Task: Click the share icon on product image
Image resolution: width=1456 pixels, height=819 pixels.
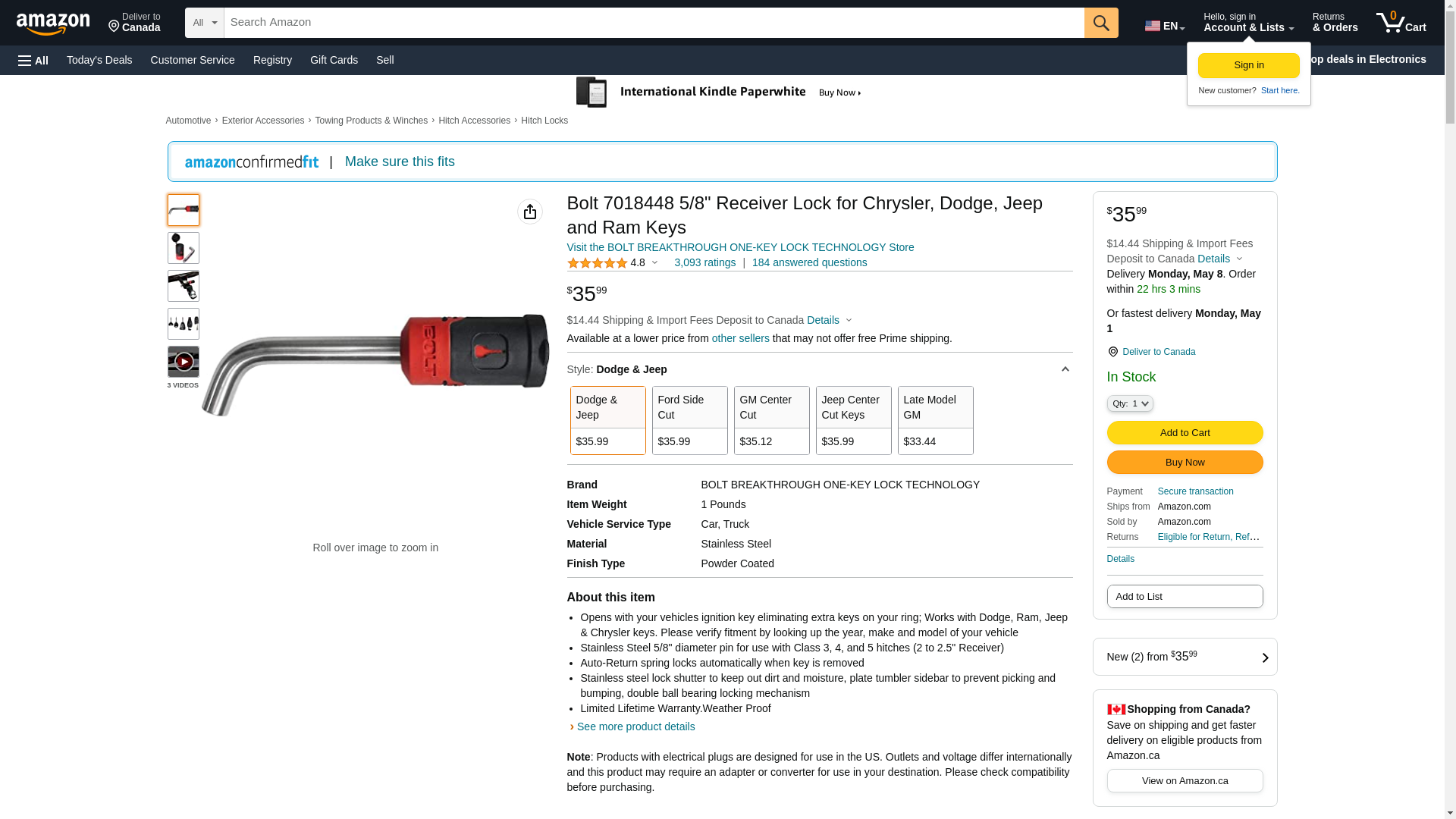Action: pyautogui.click(x=530, y=212)
